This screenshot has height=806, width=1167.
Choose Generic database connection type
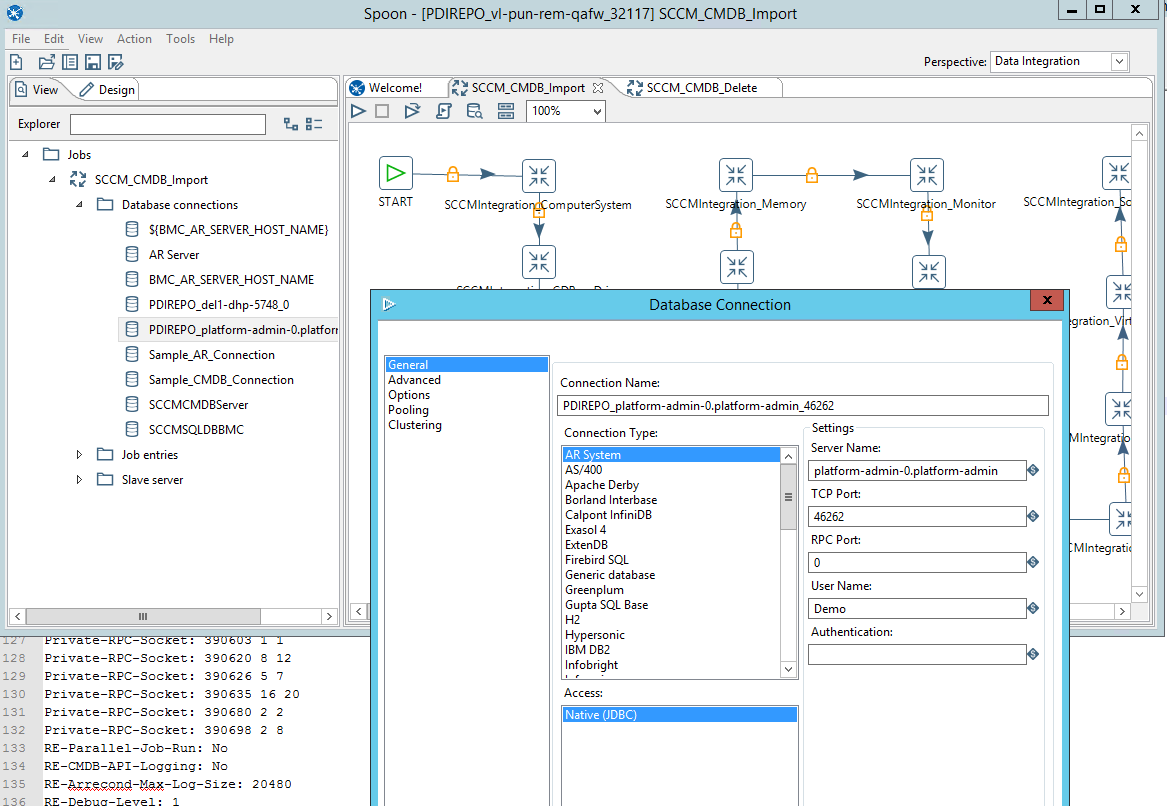tap(610, 575)
